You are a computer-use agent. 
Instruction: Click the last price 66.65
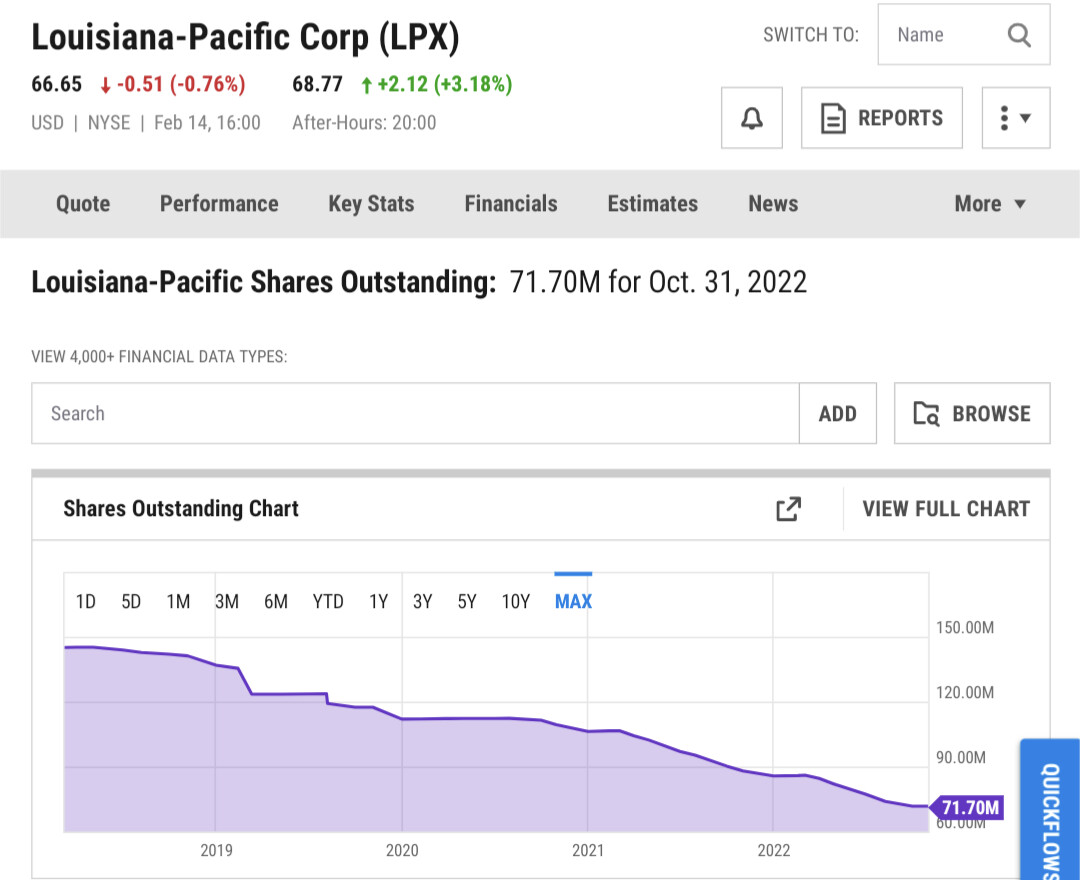pyautogui.click(x=56, y=84)
